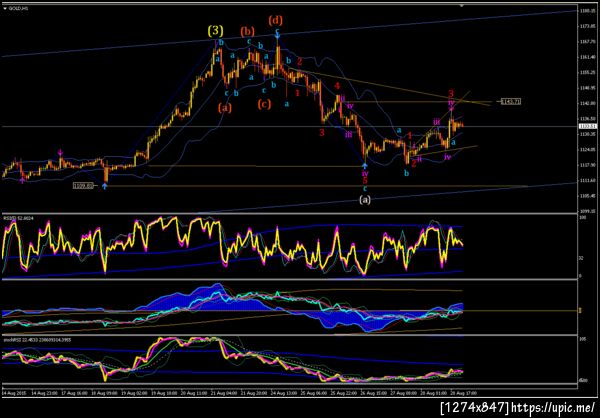Select the orange (c) wave label

(264, 104)
